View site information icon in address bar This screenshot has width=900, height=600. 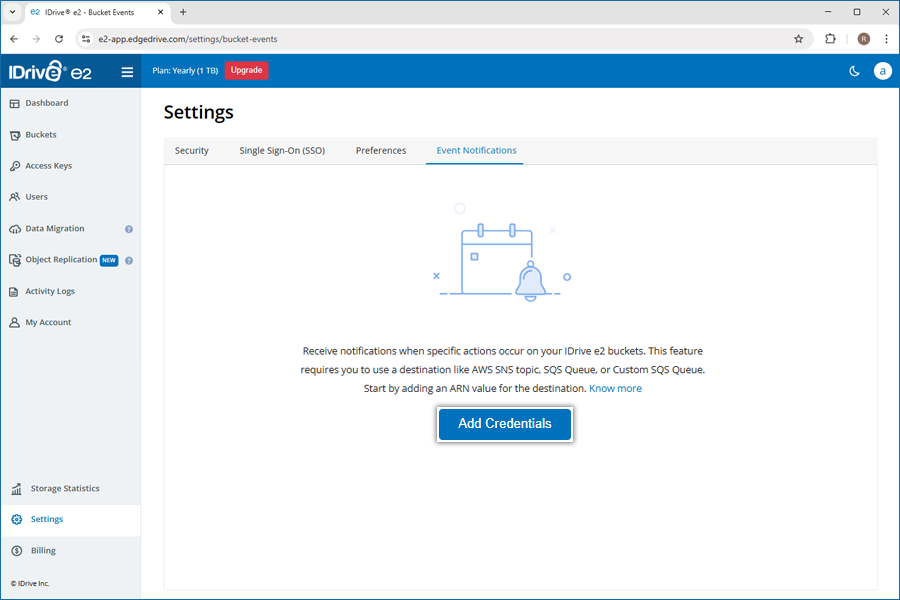click(x=86, y=39)
